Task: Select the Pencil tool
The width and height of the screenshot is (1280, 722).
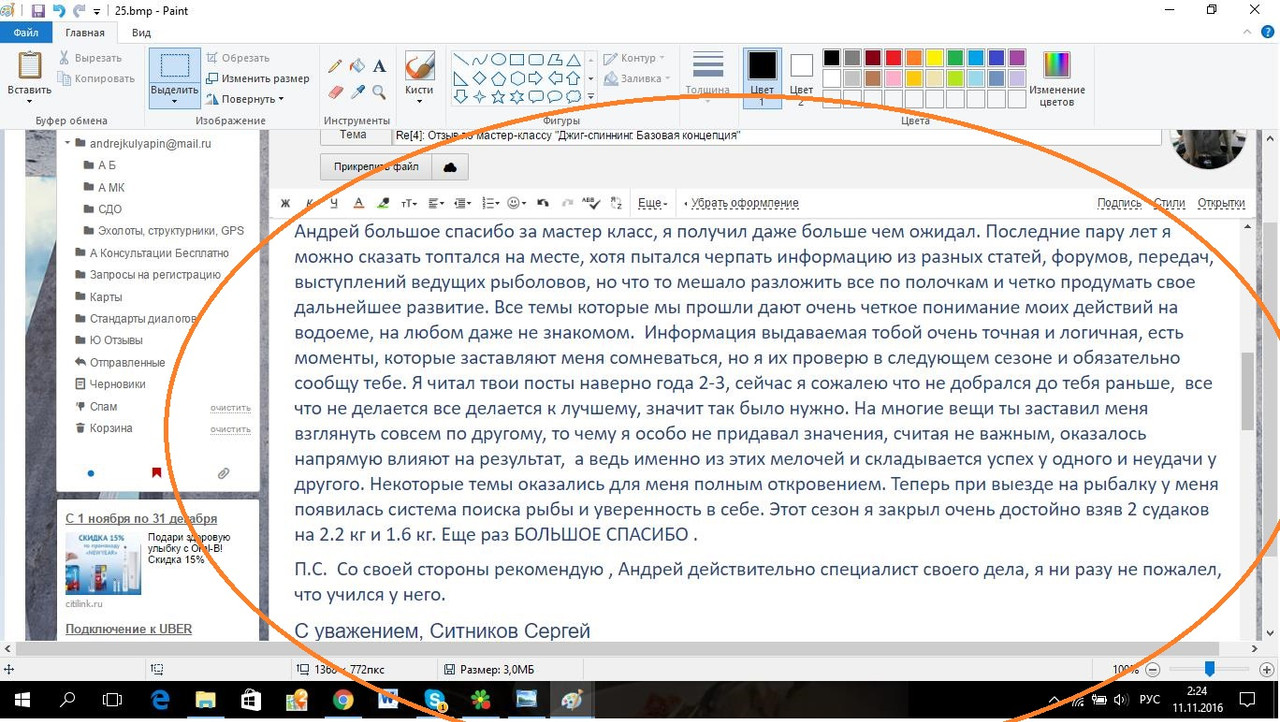Action: click(x=335, y=65)
